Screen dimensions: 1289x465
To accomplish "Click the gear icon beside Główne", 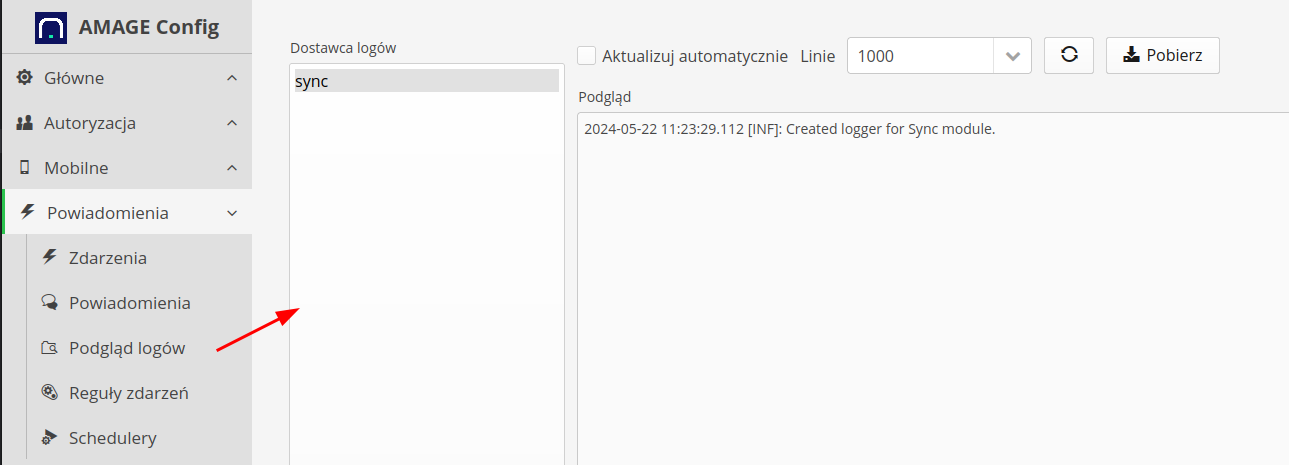I will tap(25, 78).
